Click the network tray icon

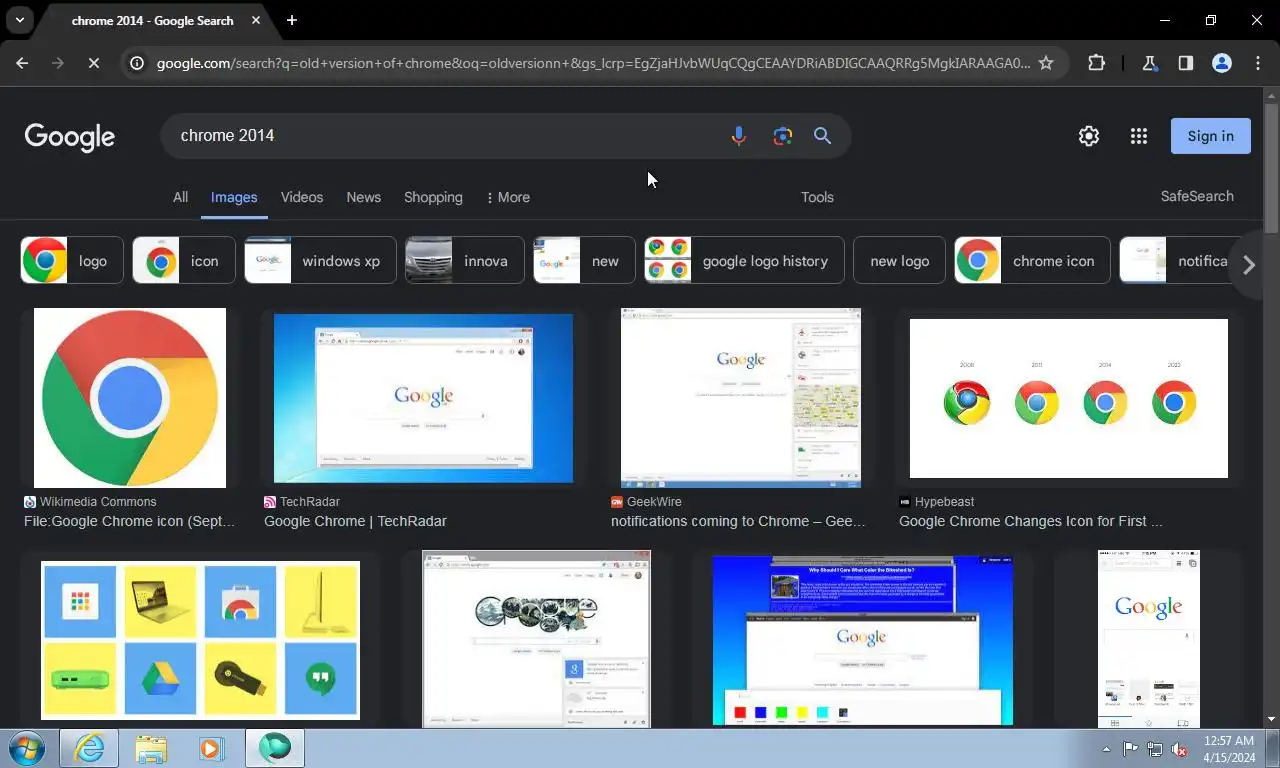coord(1155,748)
